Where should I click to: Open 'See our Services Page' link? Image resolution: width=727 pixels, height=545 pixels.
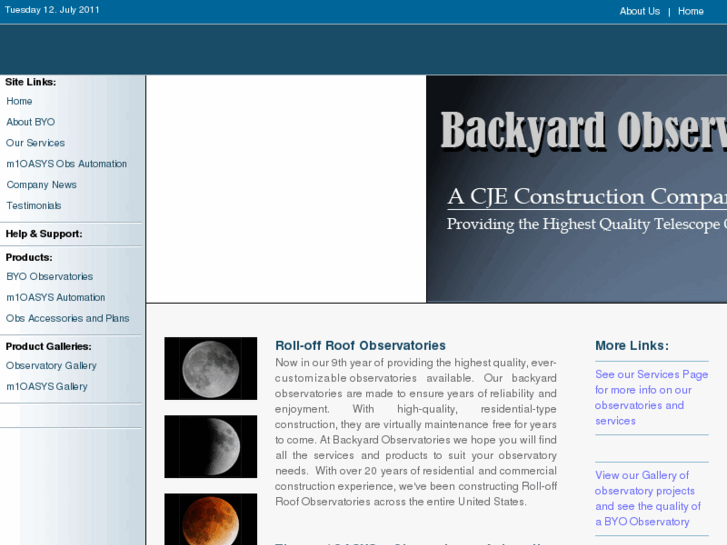click(x=651, y=398)
